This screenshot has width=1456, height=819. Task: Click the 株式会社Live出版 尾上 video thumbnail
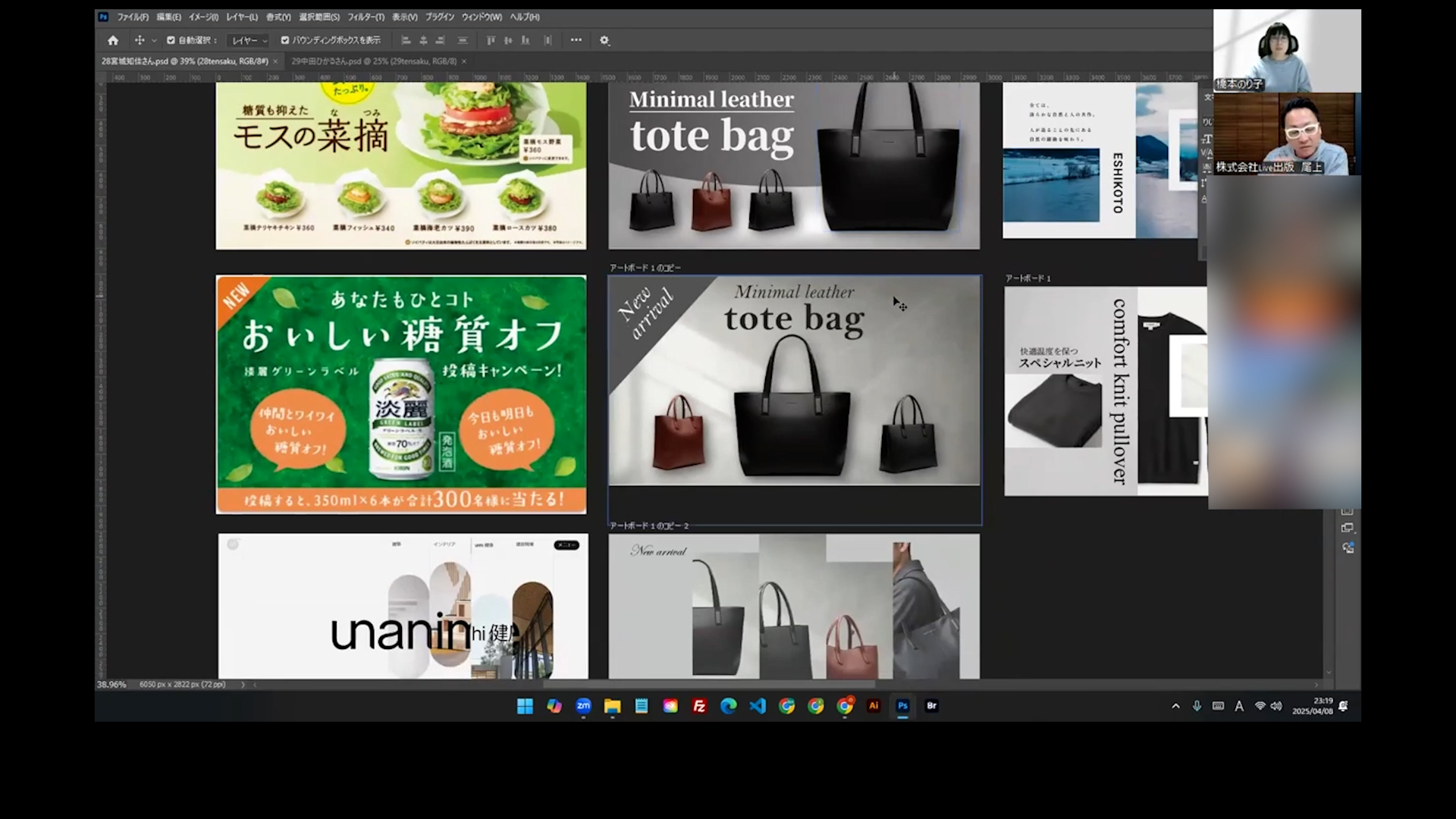tap(1287, 134)
